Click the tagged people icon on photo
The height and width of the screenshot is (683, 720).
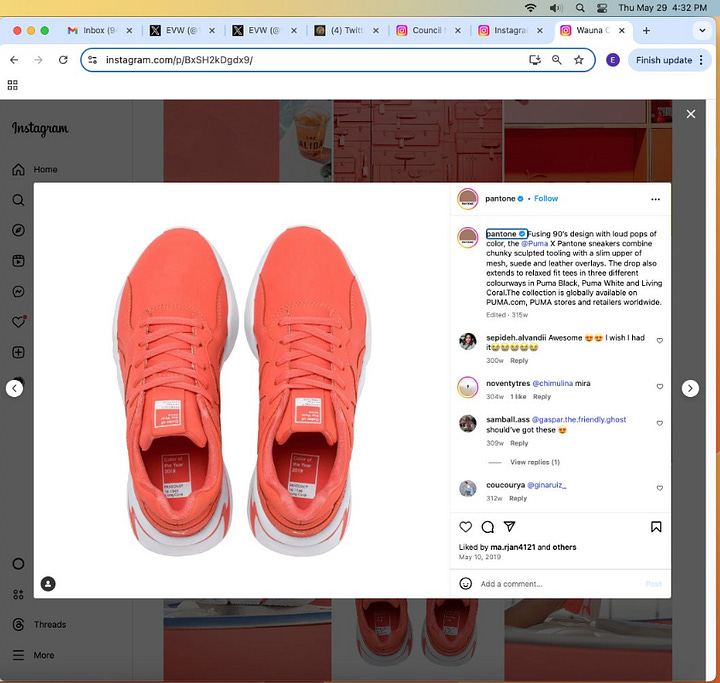(x=48, y=584)
